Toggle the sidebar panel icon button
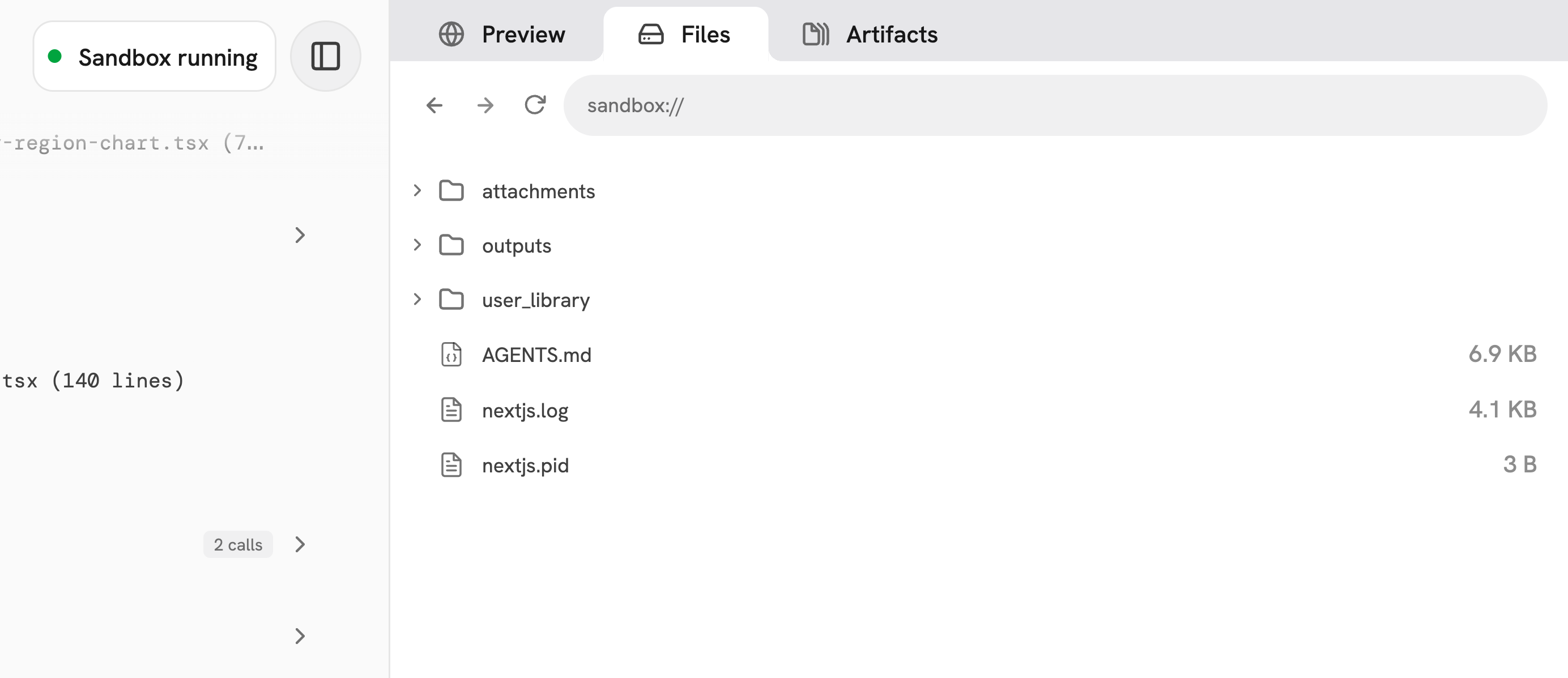 tap(326, 57)
